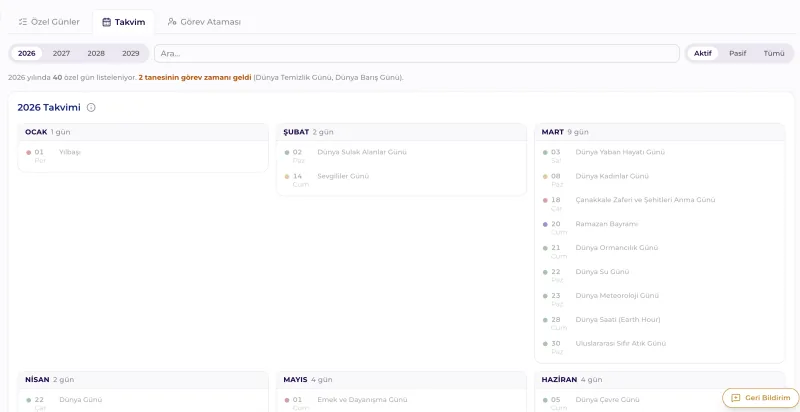Click the OCAK month header
This screenshot has height=412, width=800.
(143, 132)
